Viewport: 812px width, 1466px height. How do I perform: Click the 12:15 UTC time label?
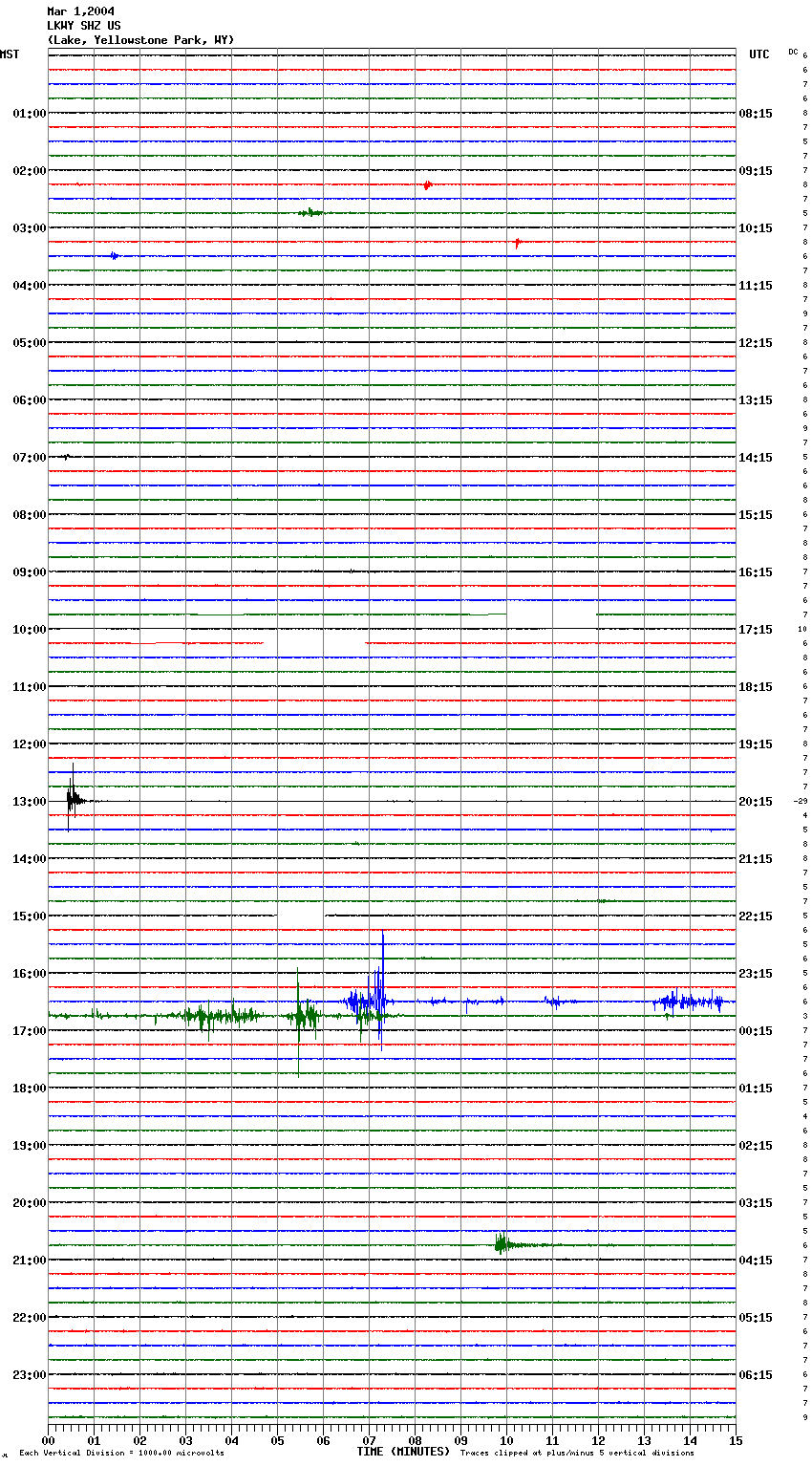point(756,342)
